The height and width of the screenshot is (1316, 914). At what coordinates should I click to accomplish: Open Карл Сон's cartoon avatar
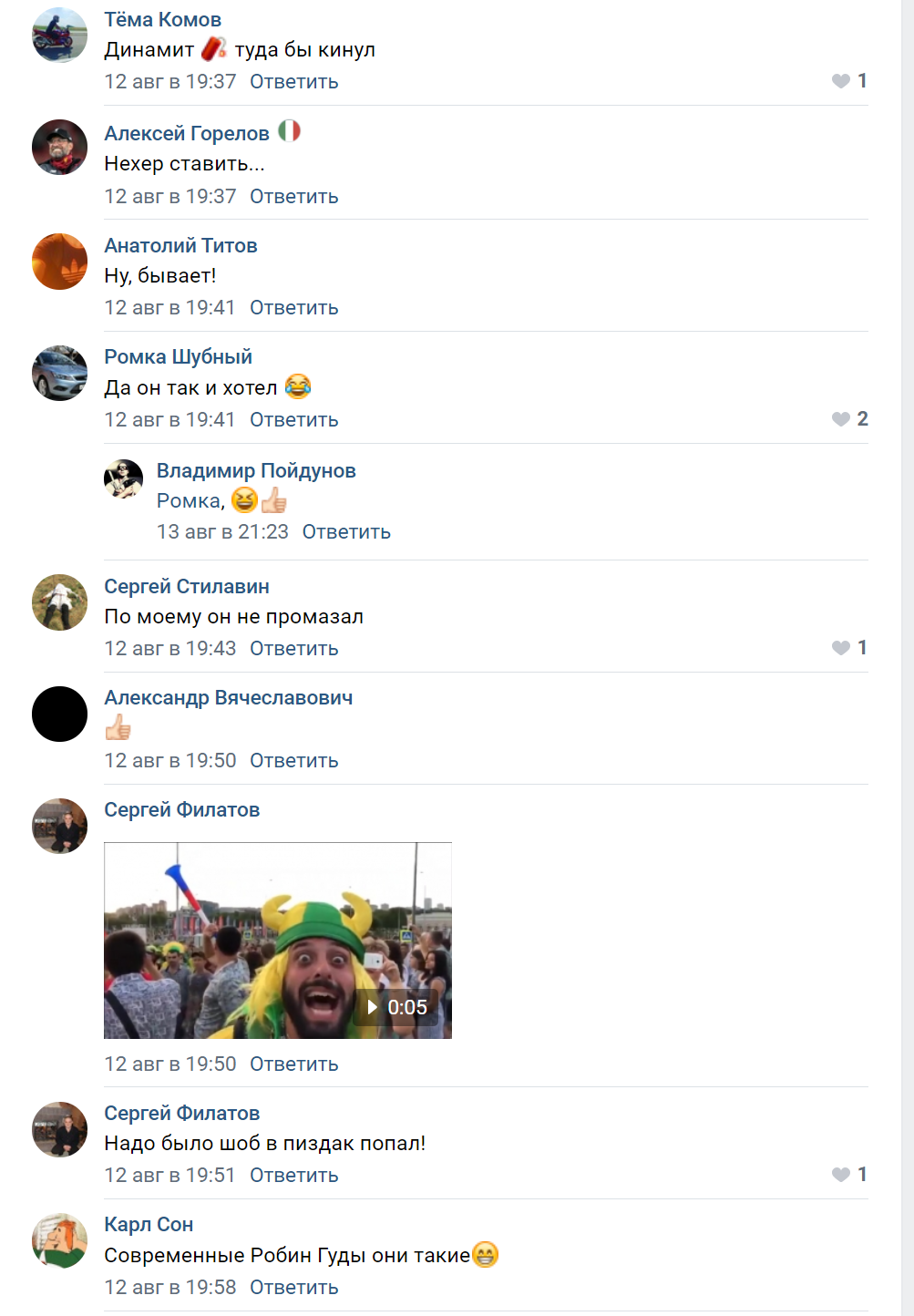[59, 1240]
